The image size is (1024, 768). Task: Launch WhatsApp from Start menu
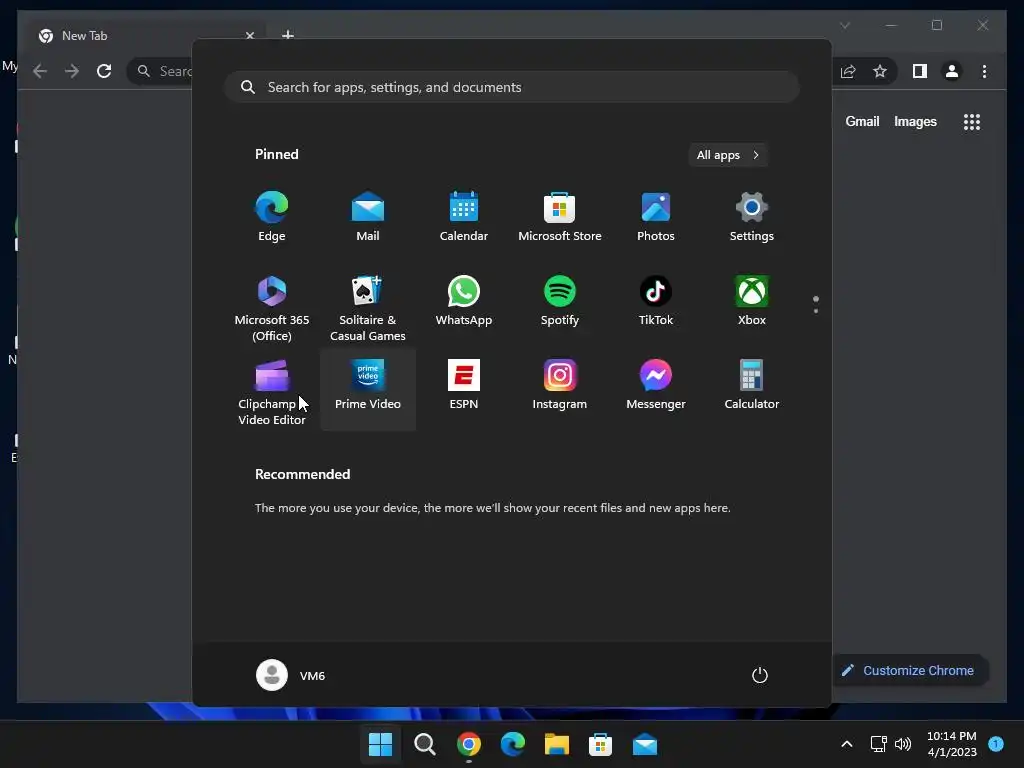pyautogui.click(x=464, y=301)
